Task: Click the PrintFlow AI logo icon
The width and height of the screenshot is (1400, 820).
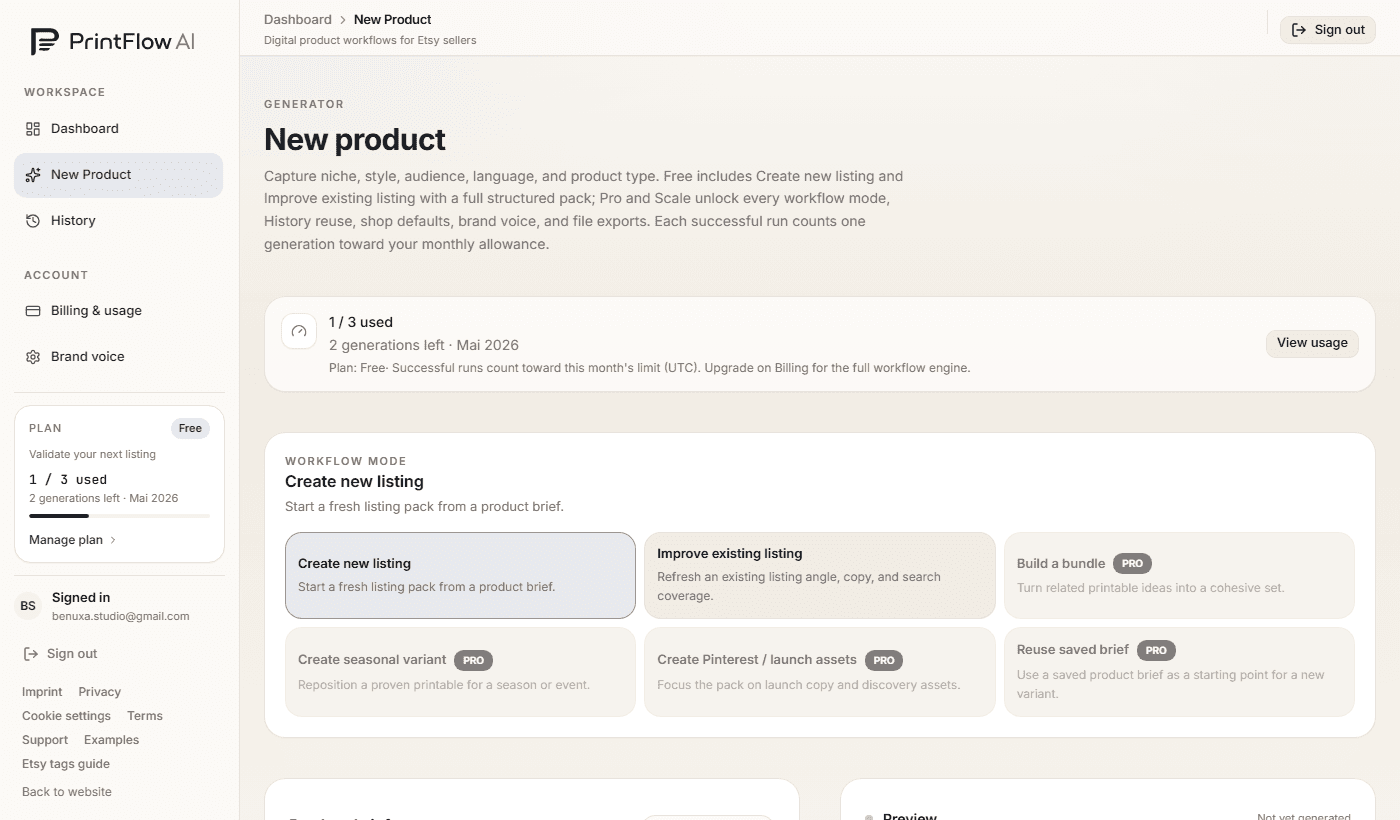Action: [45, 41]
